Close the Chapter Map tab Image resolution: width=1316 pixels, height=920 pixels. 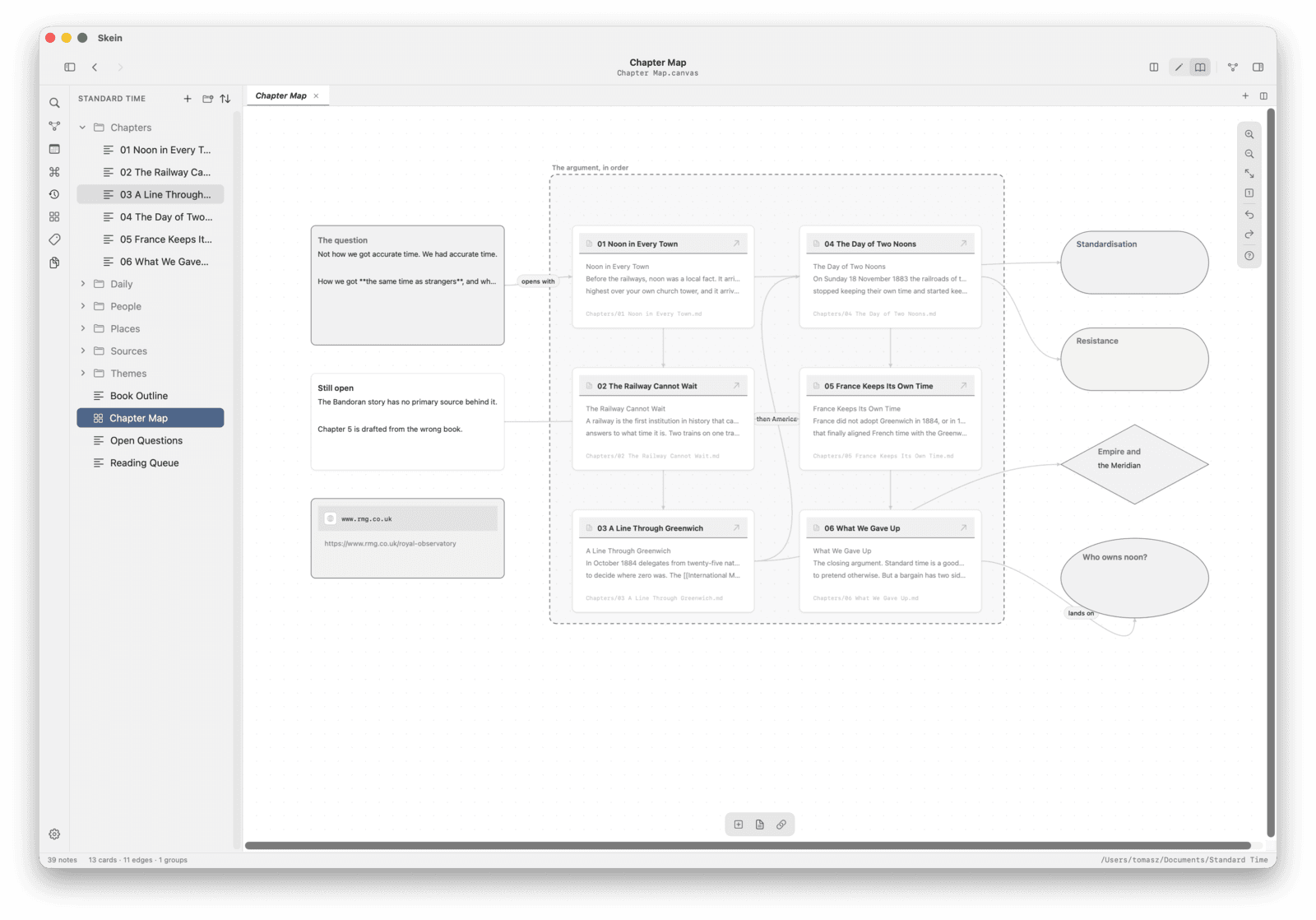316,96
